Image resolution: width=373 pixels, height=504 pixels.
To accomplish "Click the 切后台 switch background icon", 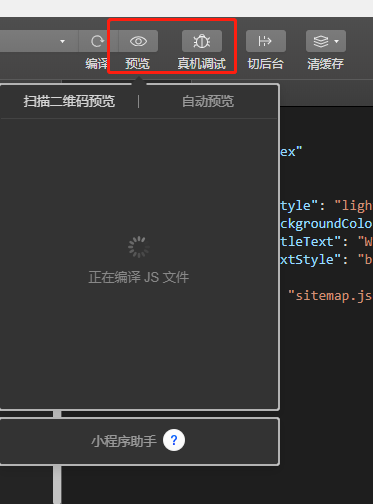I will point(266,41).
